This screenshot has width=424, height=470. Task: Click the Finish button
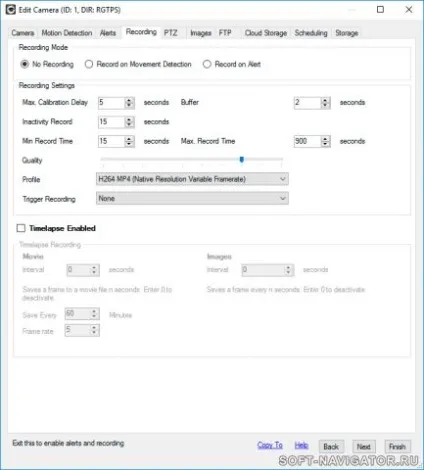click(x=397, y=447)
